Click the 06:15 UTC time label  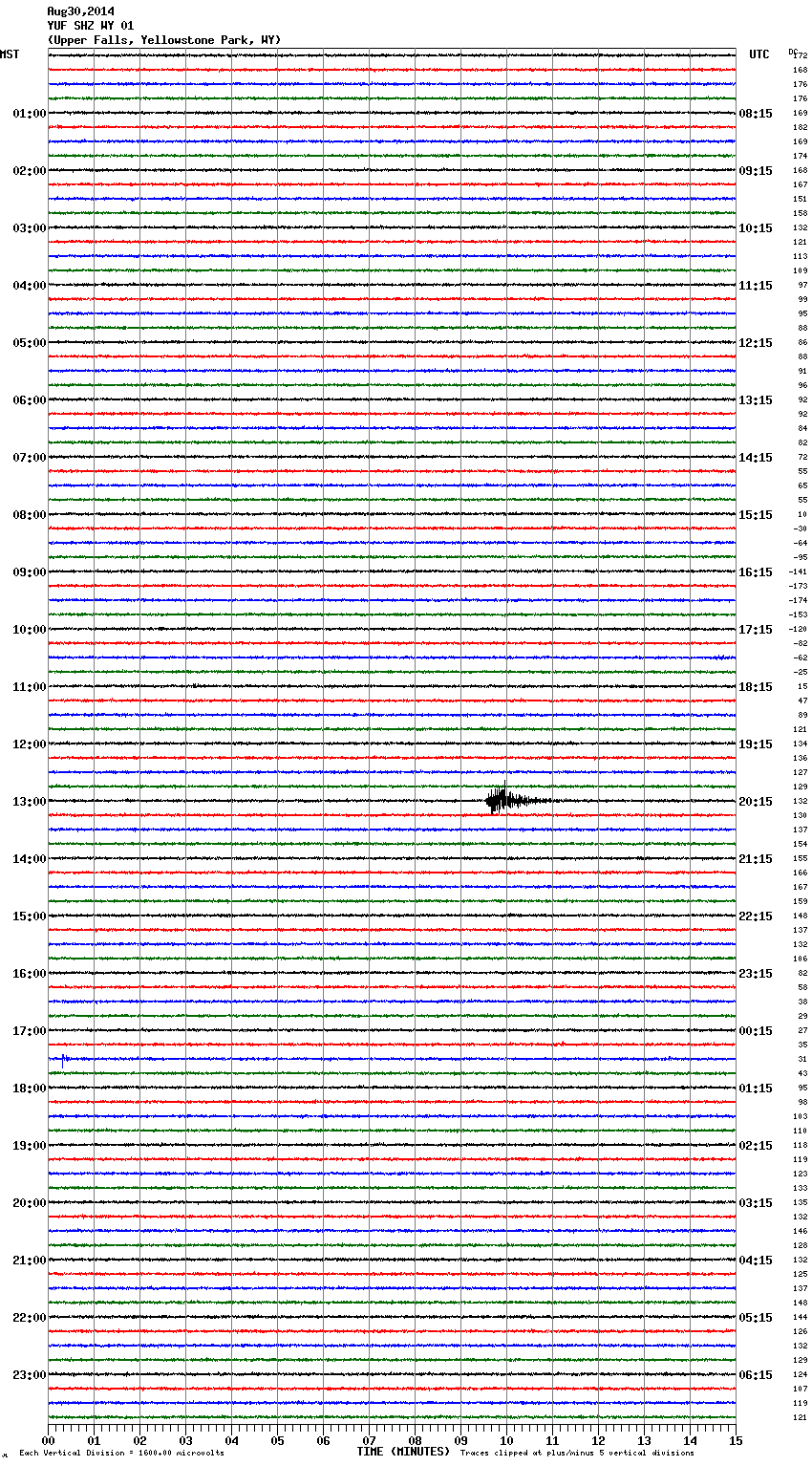[x=756, y=1375]
